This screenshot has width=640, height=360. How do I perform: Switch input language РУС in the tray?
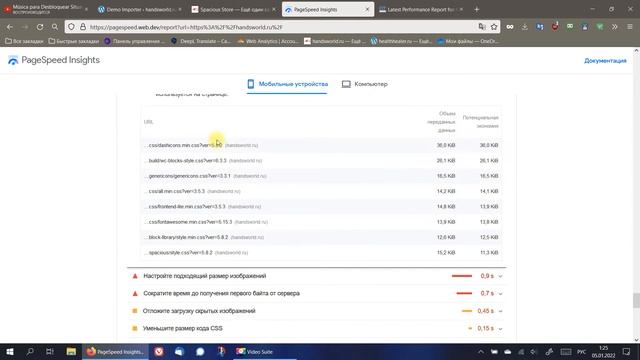click(x=581, y=351)
